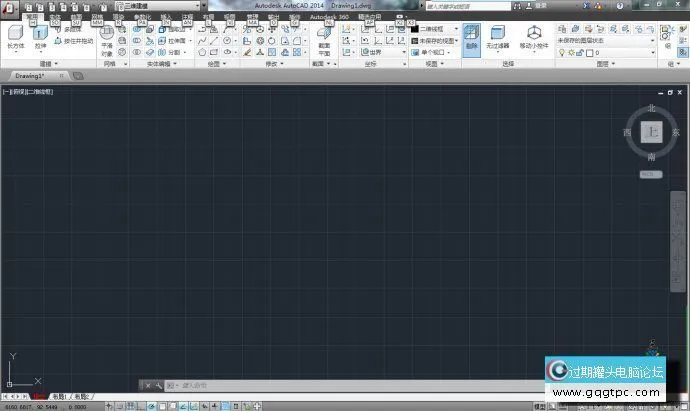Select the 多段体 polysolid tool
This screenshot has height=411, width=690.
[x=73, y=29]
